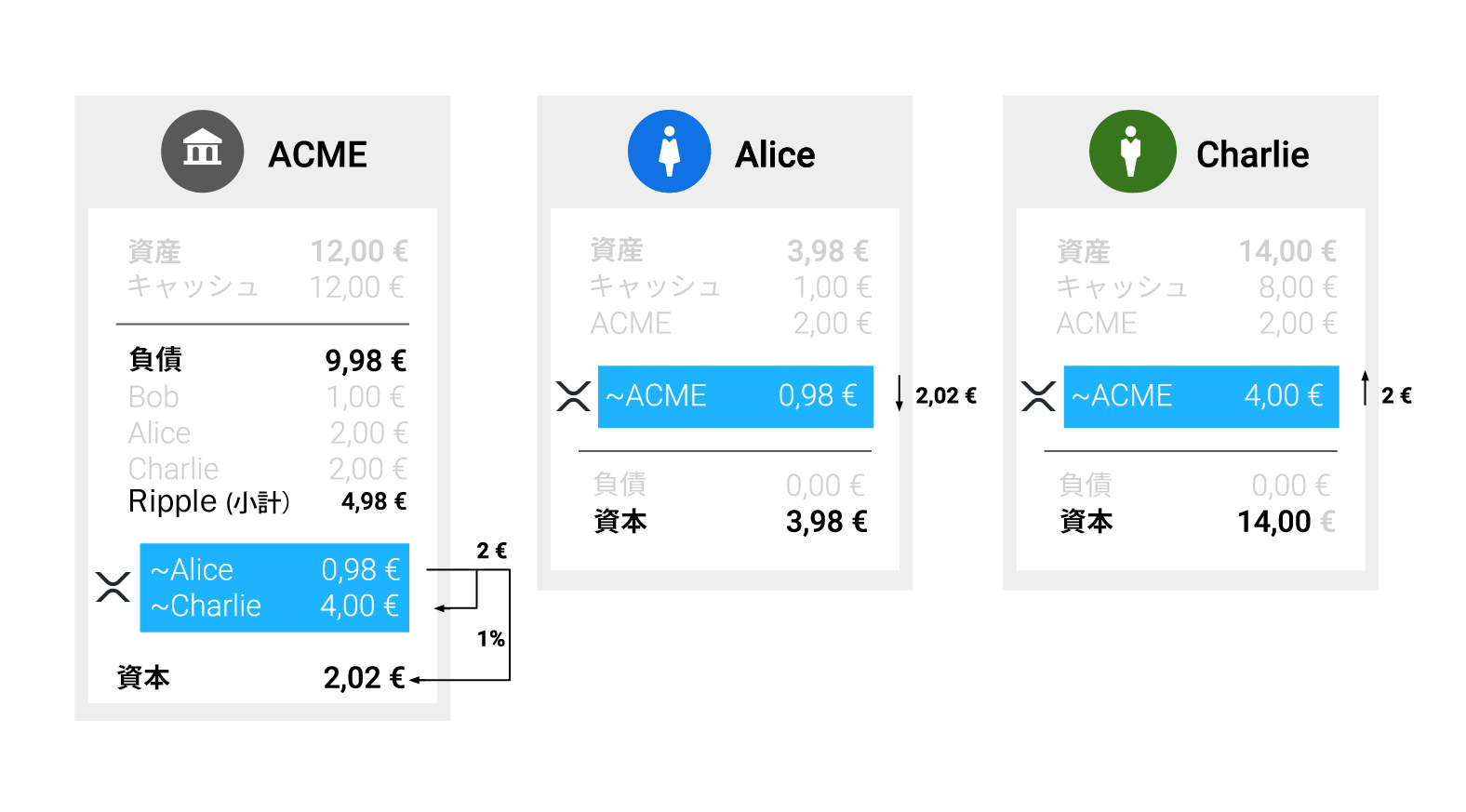Click the Ripple logo in ACME's panel
The width and height of the screenshot is (1466, 812).
(x=113, y=587)
